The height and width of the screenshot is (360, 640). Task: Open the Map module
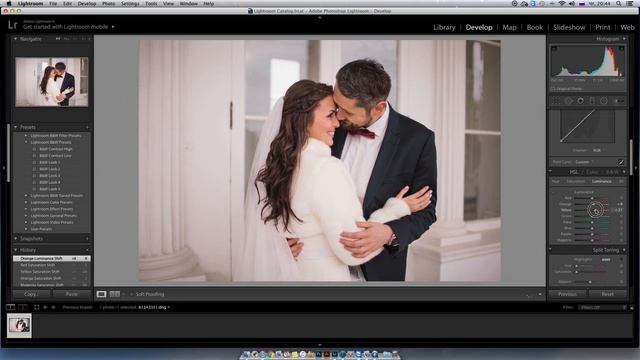click(509, 27)
